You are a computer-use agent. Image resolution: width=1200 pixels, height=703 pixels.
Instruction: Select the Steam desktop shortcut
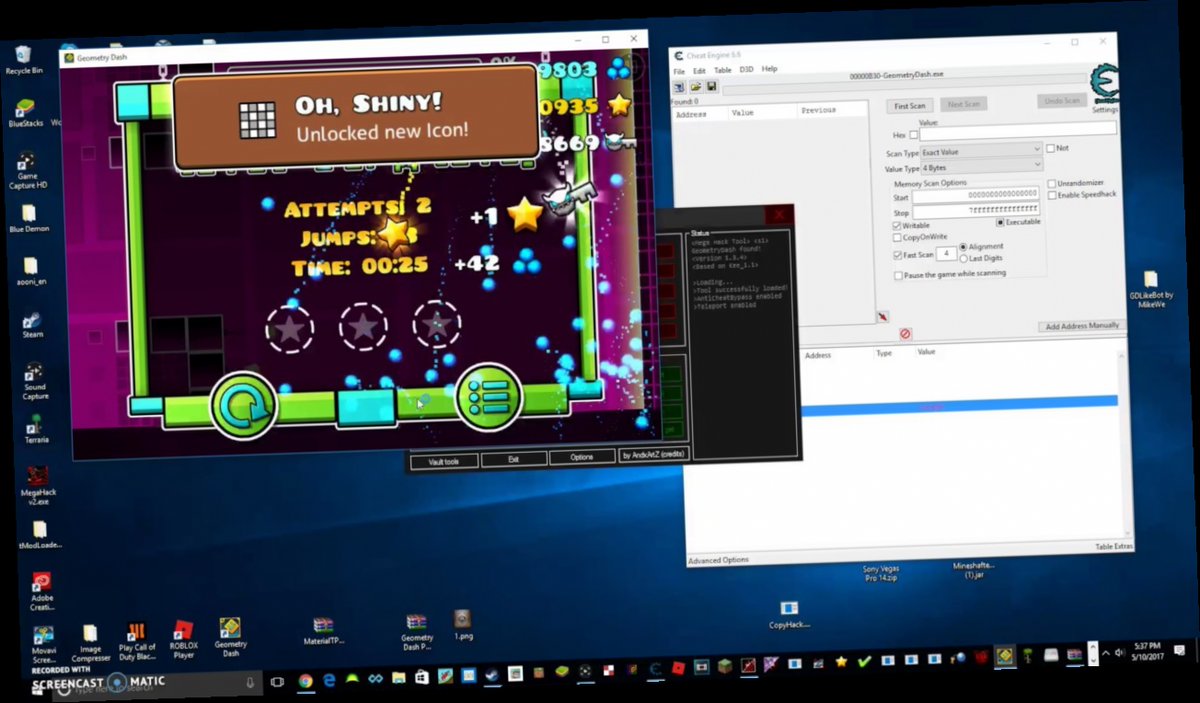32,325
